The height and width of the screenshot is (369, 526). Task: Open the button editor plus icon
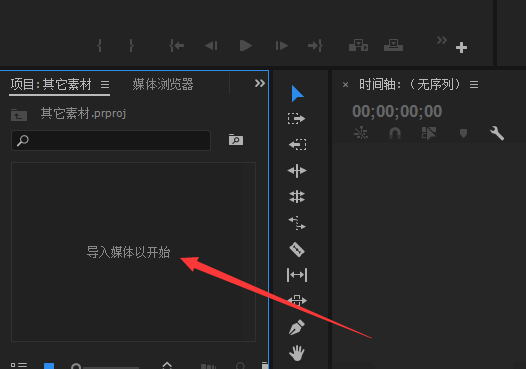[x=461, y=48]
